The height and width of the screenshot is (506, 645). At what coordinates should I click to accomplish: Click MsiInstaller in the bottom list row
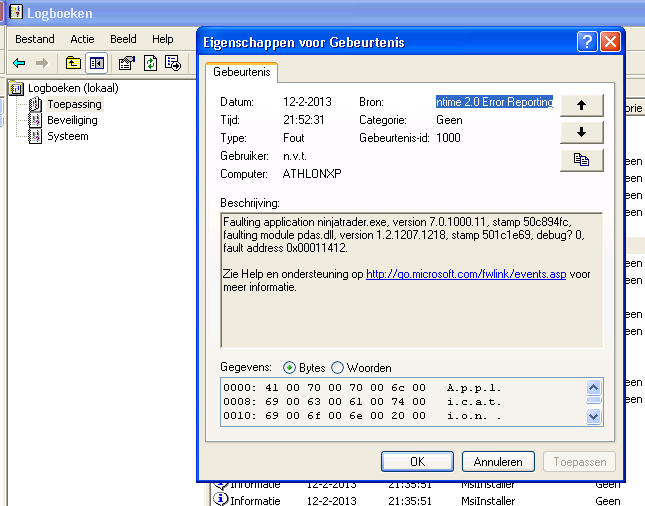click(x=488, y=501)
